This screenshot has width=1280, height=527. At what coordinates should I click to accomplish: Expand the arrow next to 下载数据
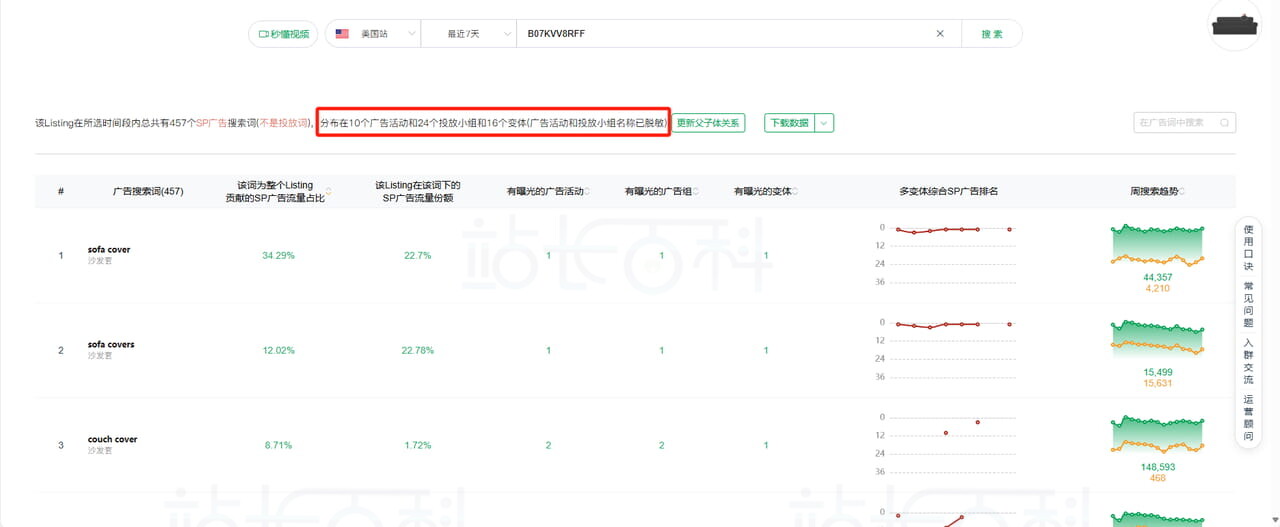(824, 123)
